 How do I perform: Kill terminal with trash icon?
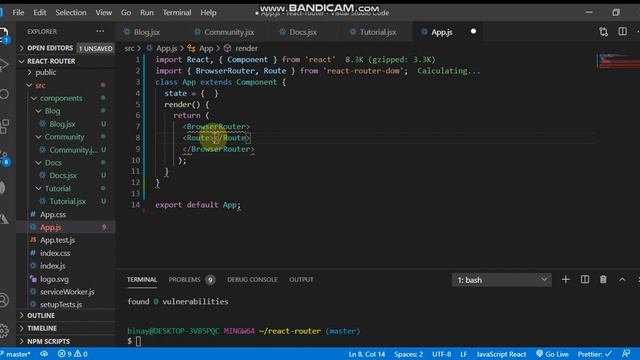click(x=603, y=280)
